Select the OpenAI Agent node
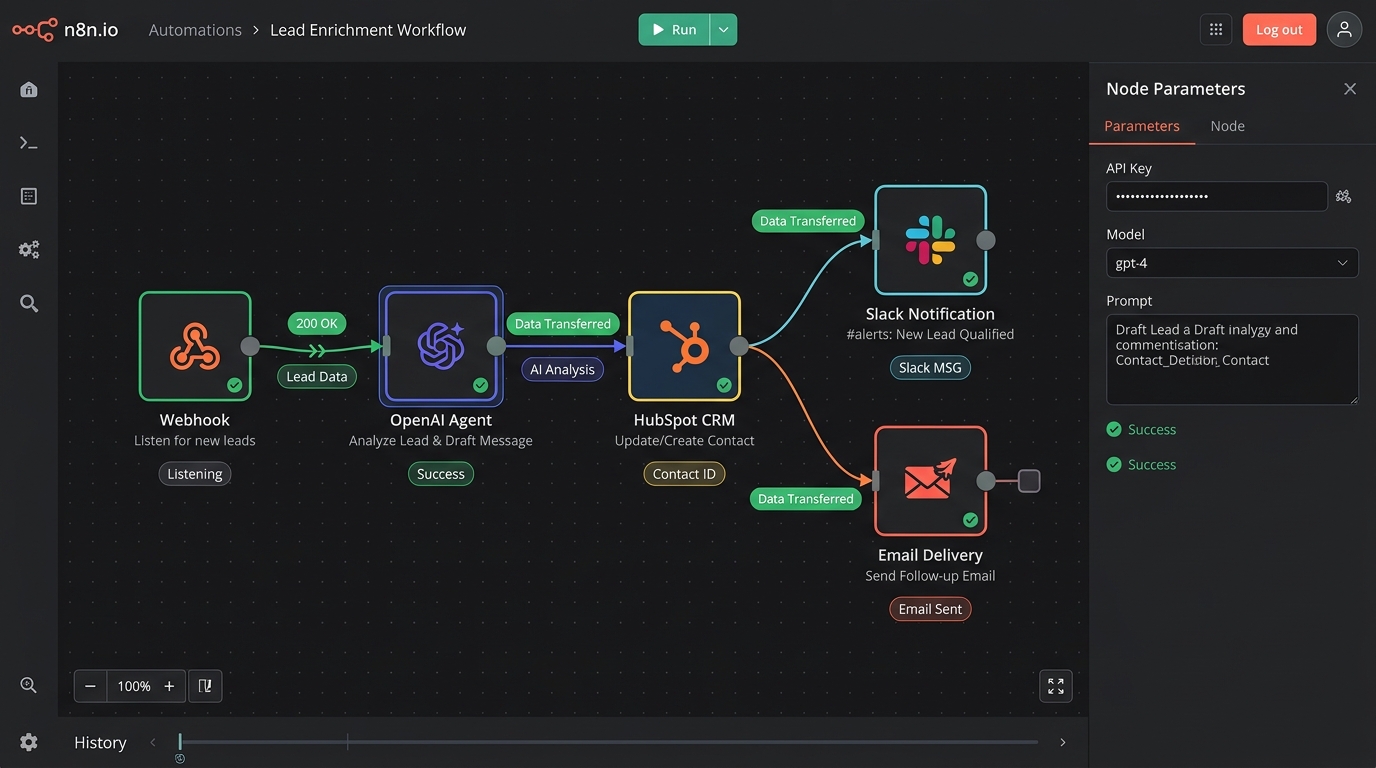Viewport: 1376px width, 768px height. point(441,346)
